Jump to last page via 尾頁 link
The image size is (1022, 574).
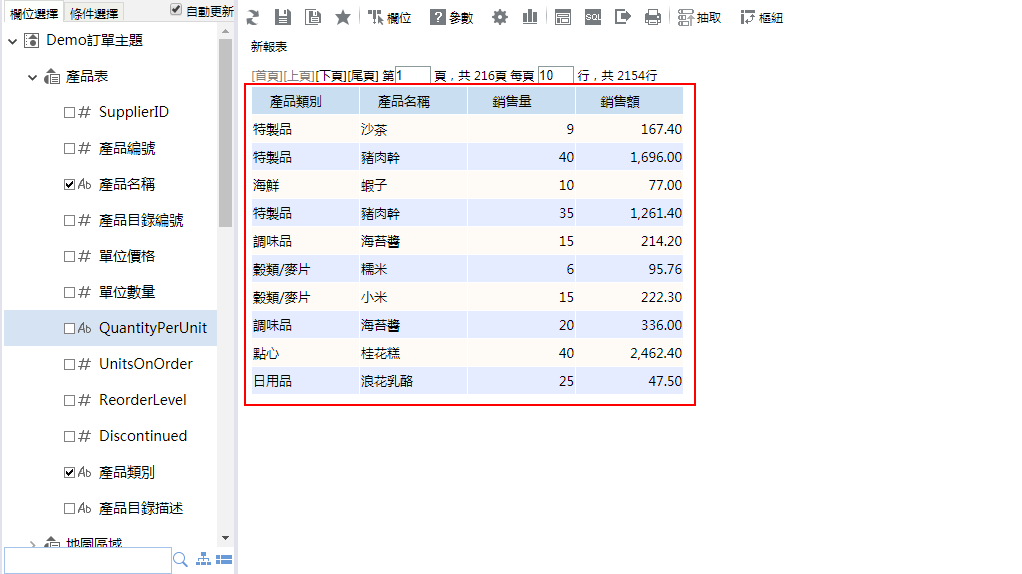coord(363,76)
